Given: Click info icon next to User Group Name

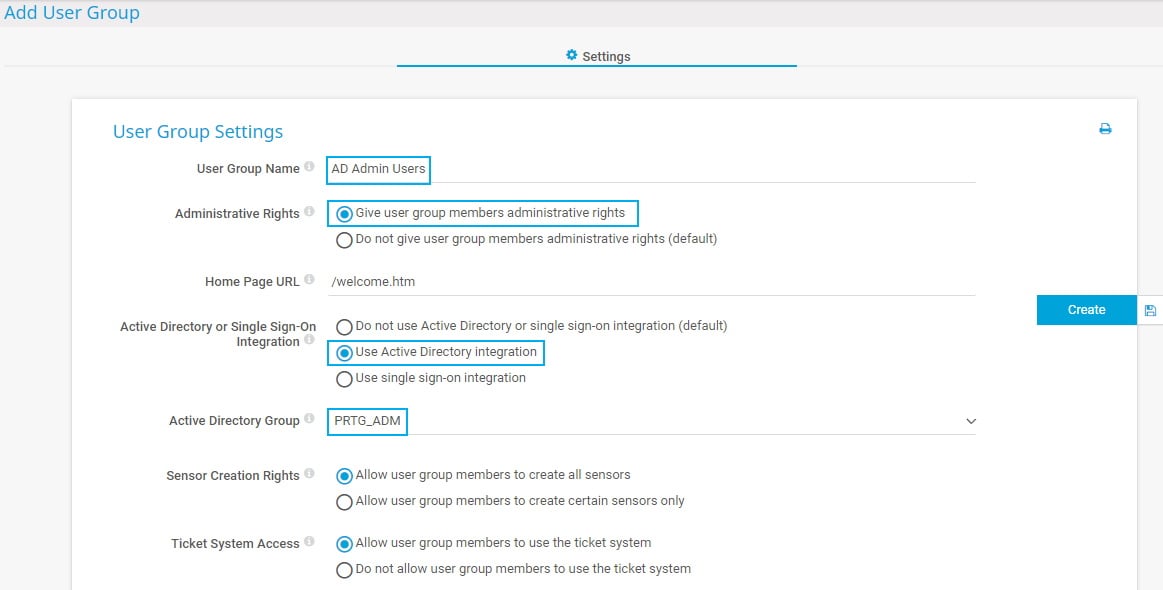Looking at the screenshot, I should click(x=309, y=168).
